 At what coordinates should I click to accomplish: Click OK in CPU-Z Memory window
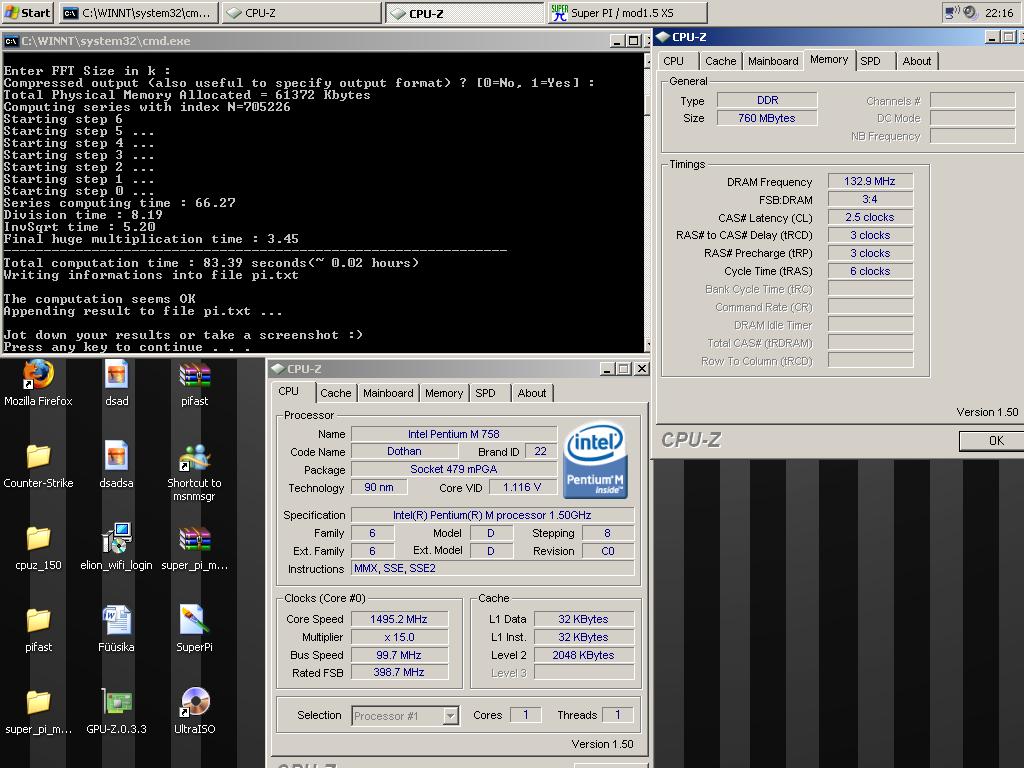[x=995, y=441]
